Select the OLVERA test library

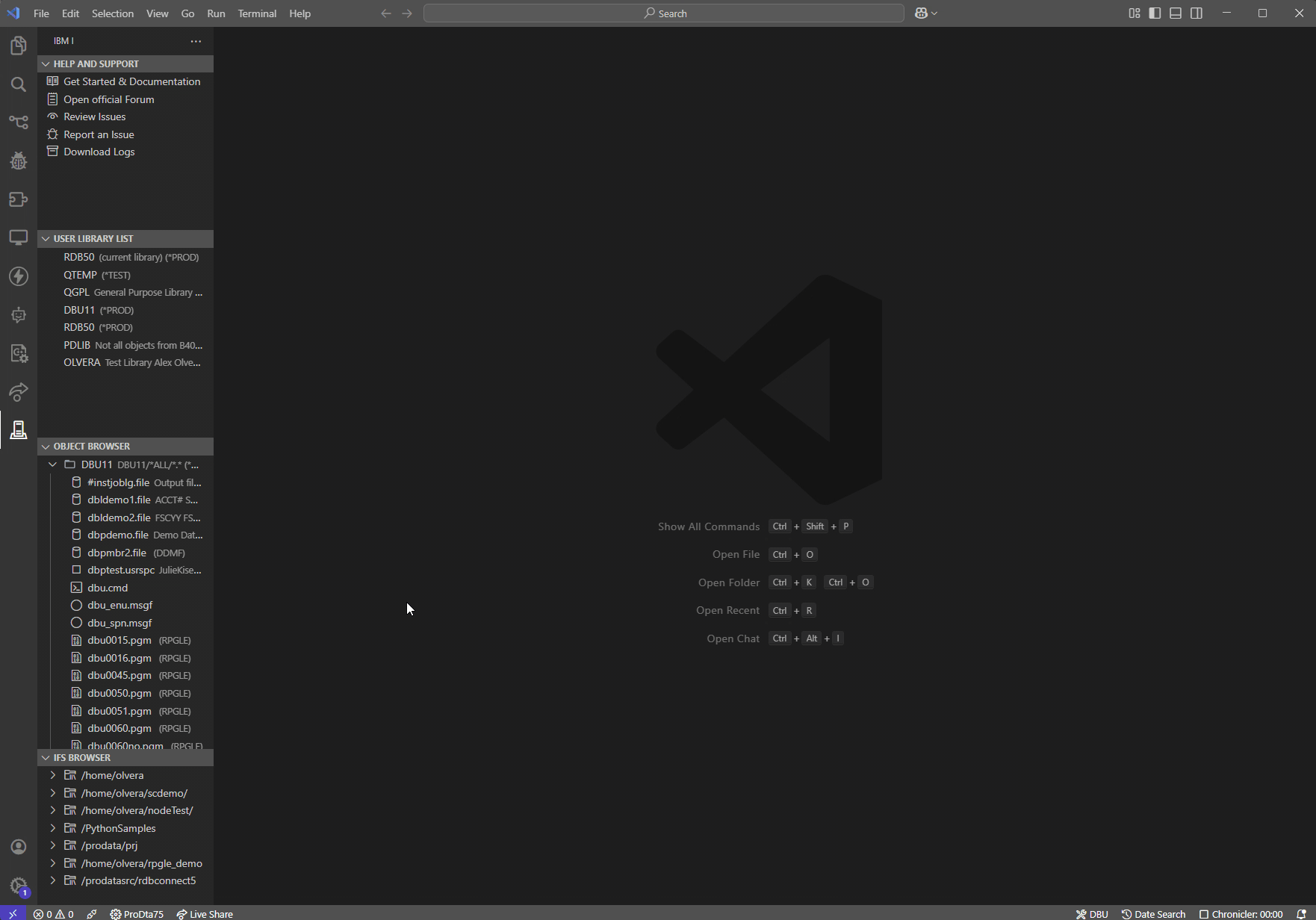coord(125,362)
